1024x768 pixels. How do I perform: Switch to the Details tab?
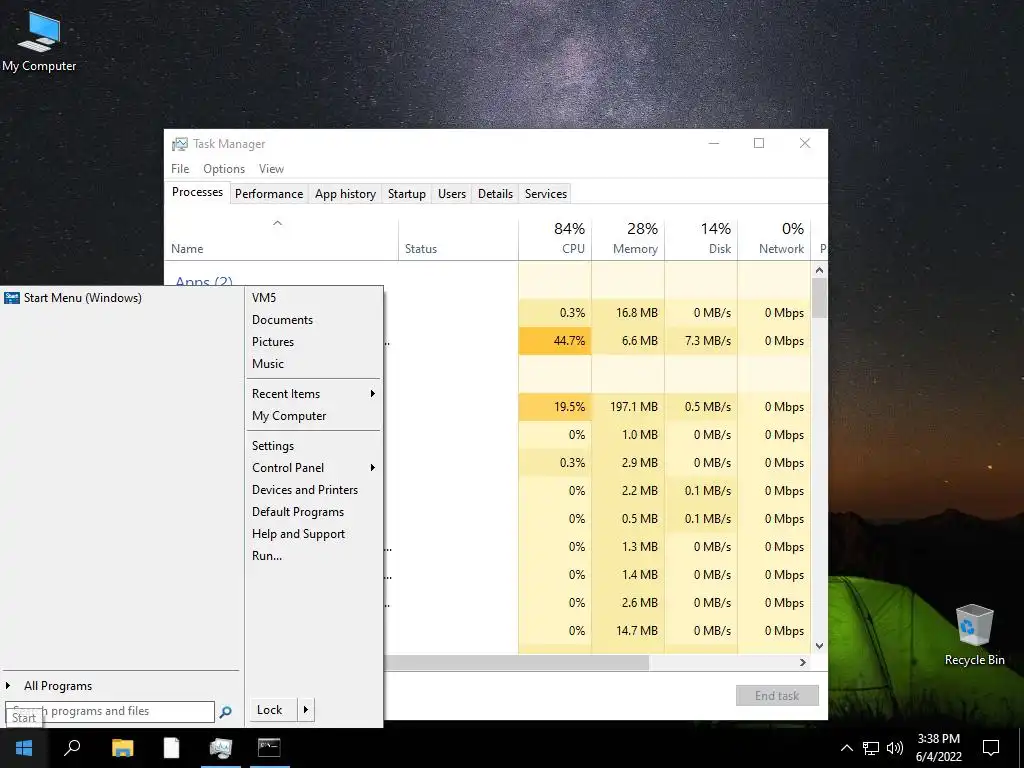click(x=495, y=194)
